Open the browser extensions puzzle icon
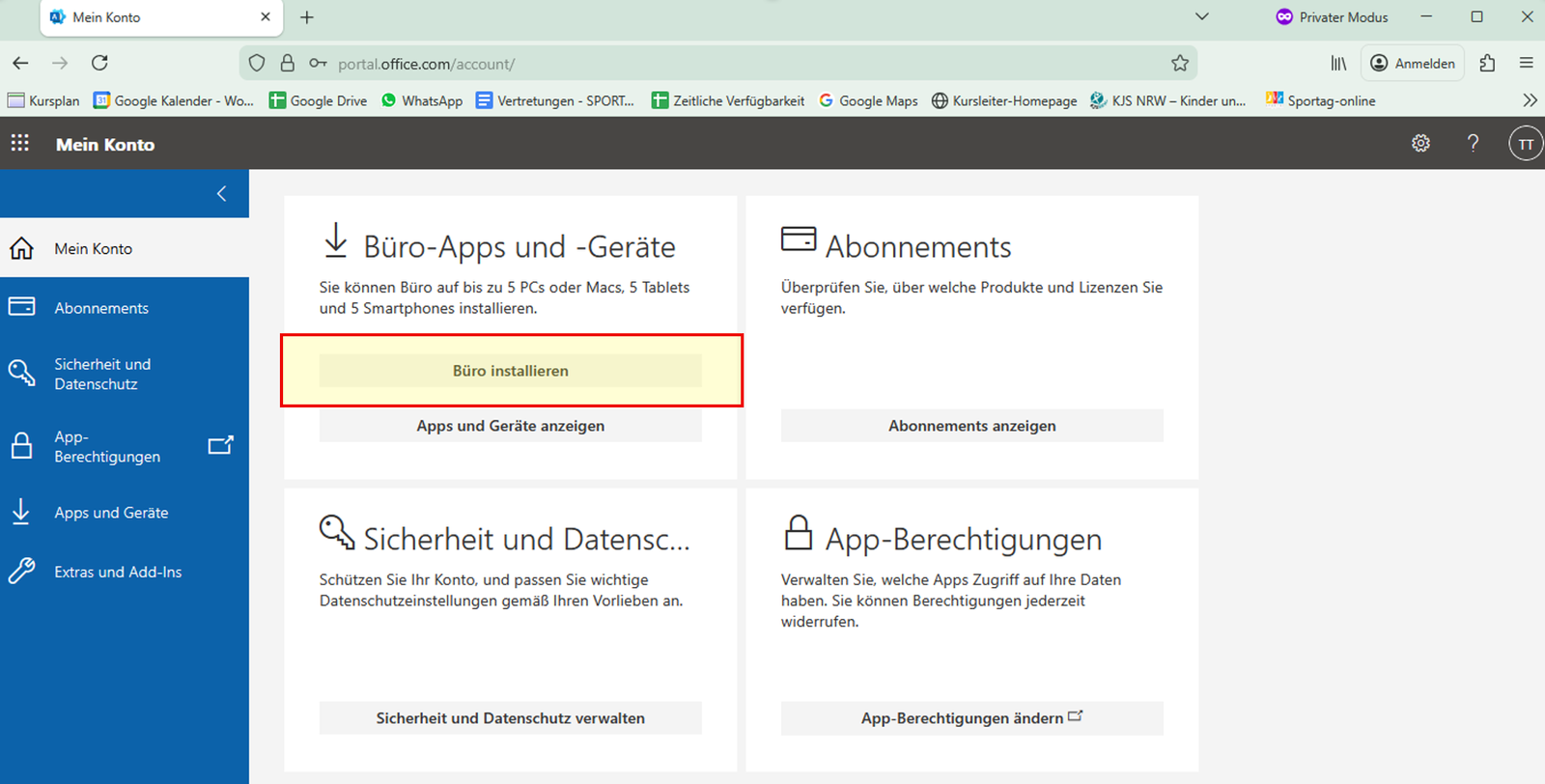The width and height of the screenshot is (1545, 784). point(1487,64)
